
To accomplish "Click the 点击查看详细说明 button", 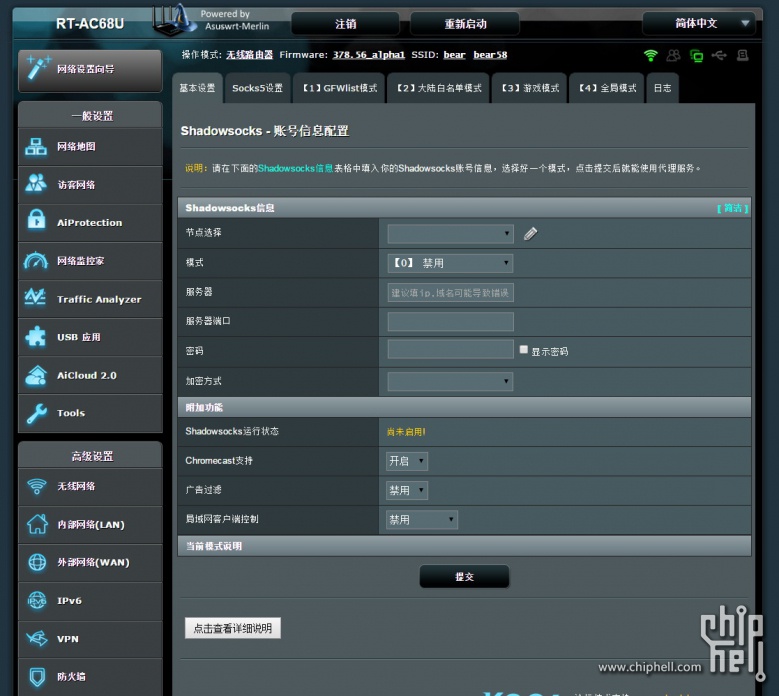I will tap(233, 628).
